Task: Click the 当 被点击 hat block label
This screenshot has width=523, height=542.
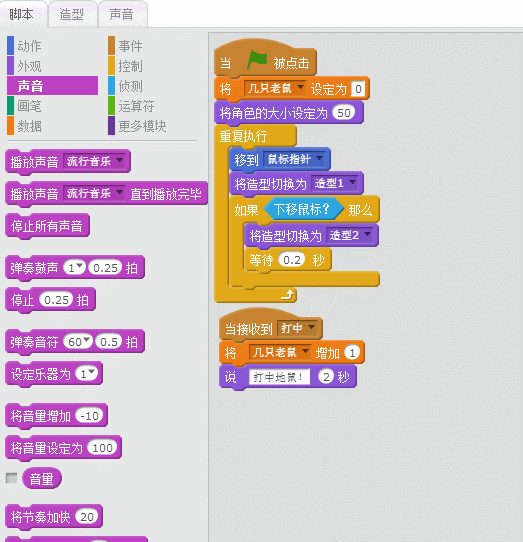Action: click(265, 62)
